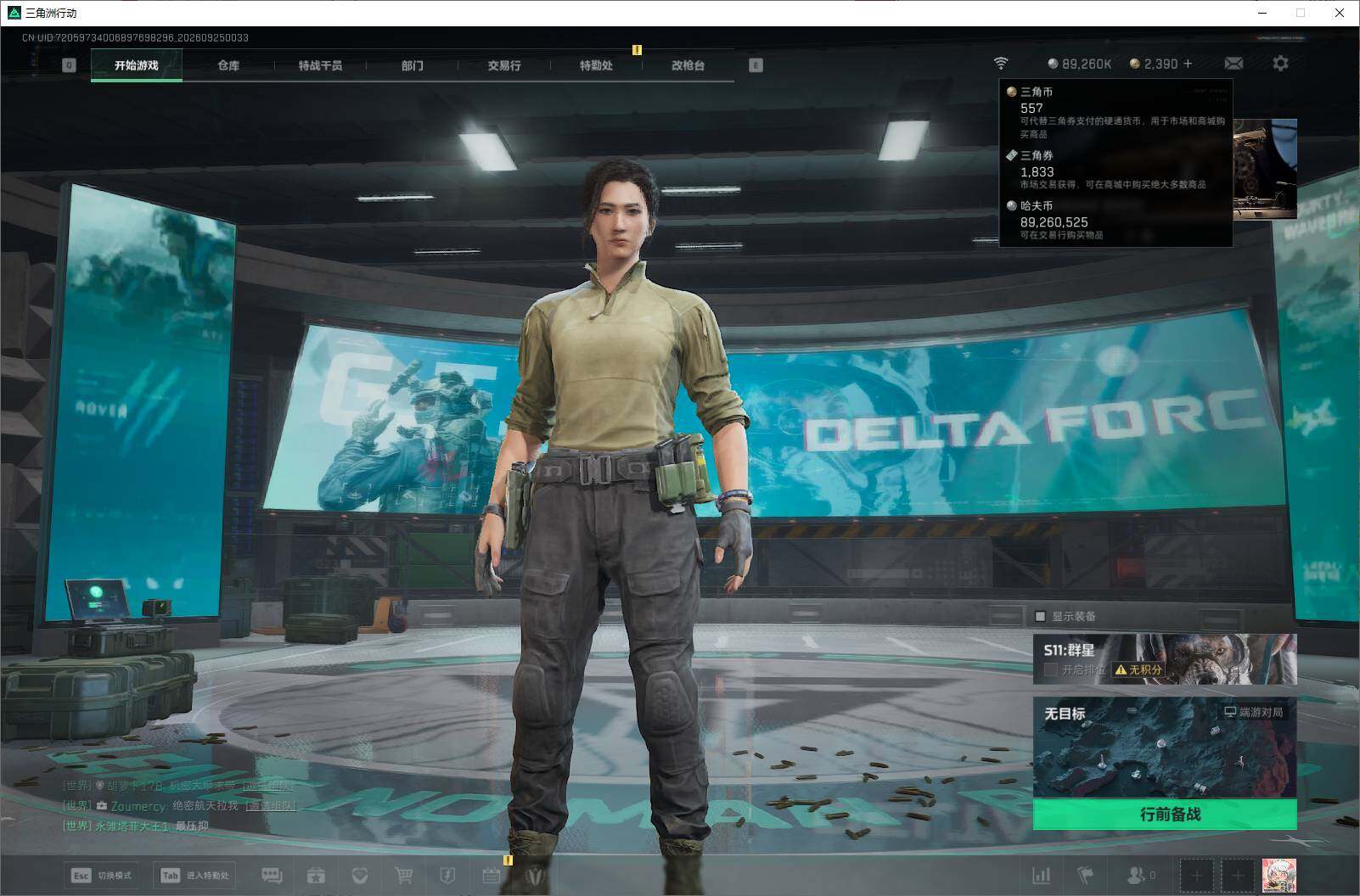This screenshot has height=896, width=1360.
Task: Open the mail envelope icon
Action: [1234, 64]
